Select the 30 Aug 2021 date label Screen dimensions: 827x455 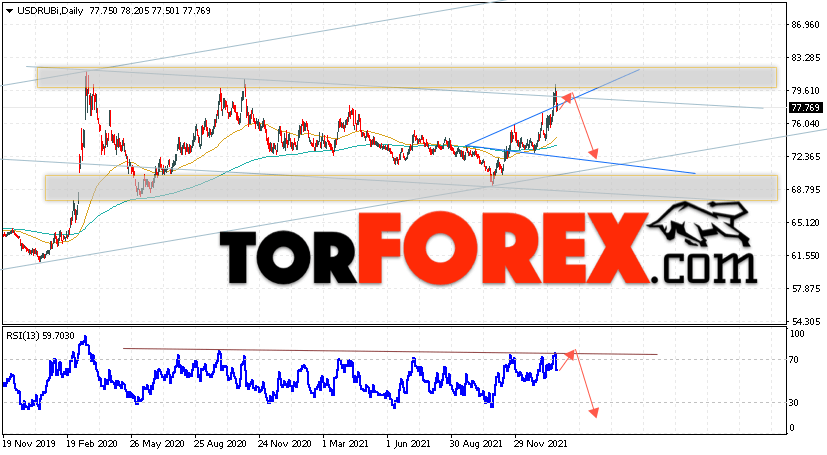[476, 444]
